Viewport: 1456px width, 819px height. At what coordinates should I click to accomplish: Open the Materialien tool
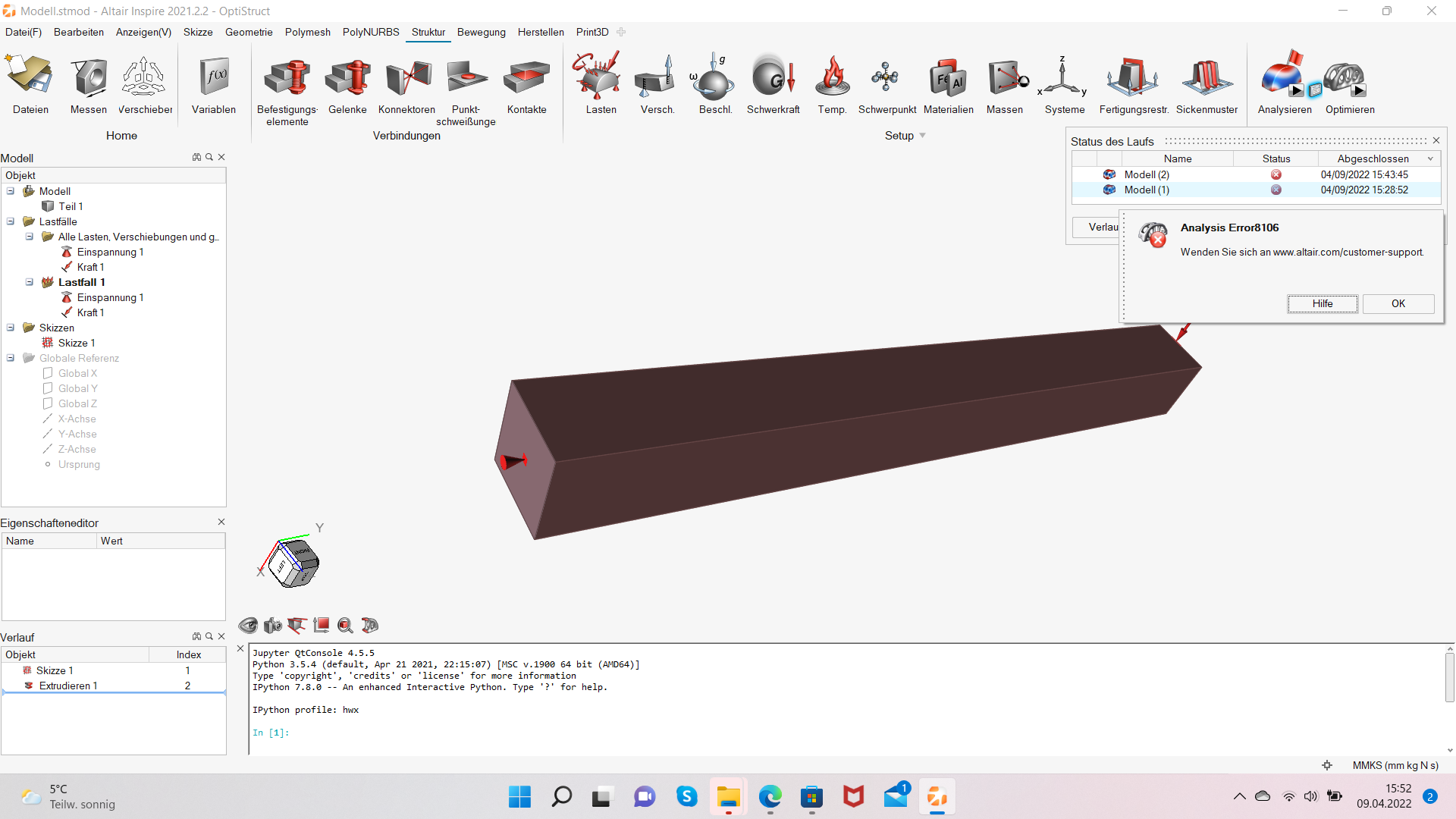point(948,78)
